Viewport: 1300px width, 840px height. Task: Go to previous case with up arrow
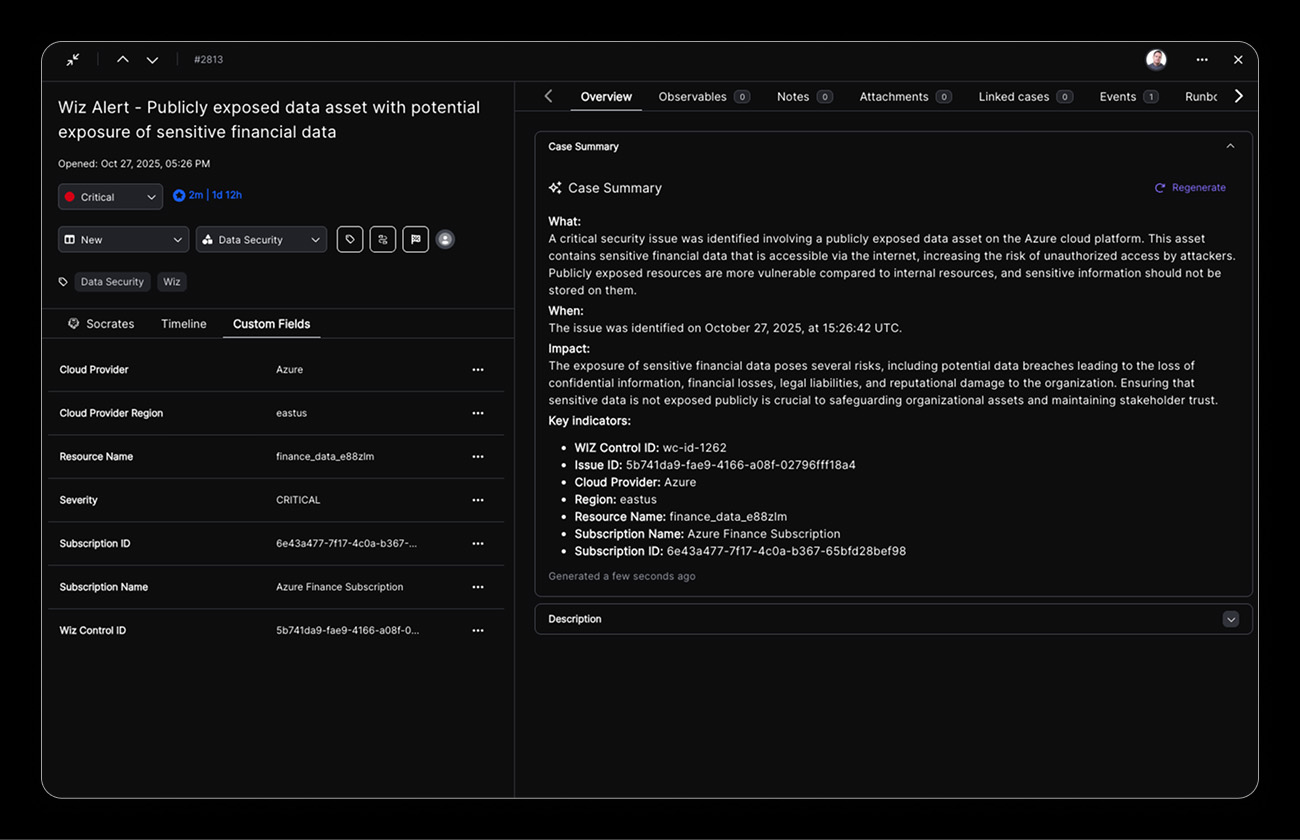[123, 60]
